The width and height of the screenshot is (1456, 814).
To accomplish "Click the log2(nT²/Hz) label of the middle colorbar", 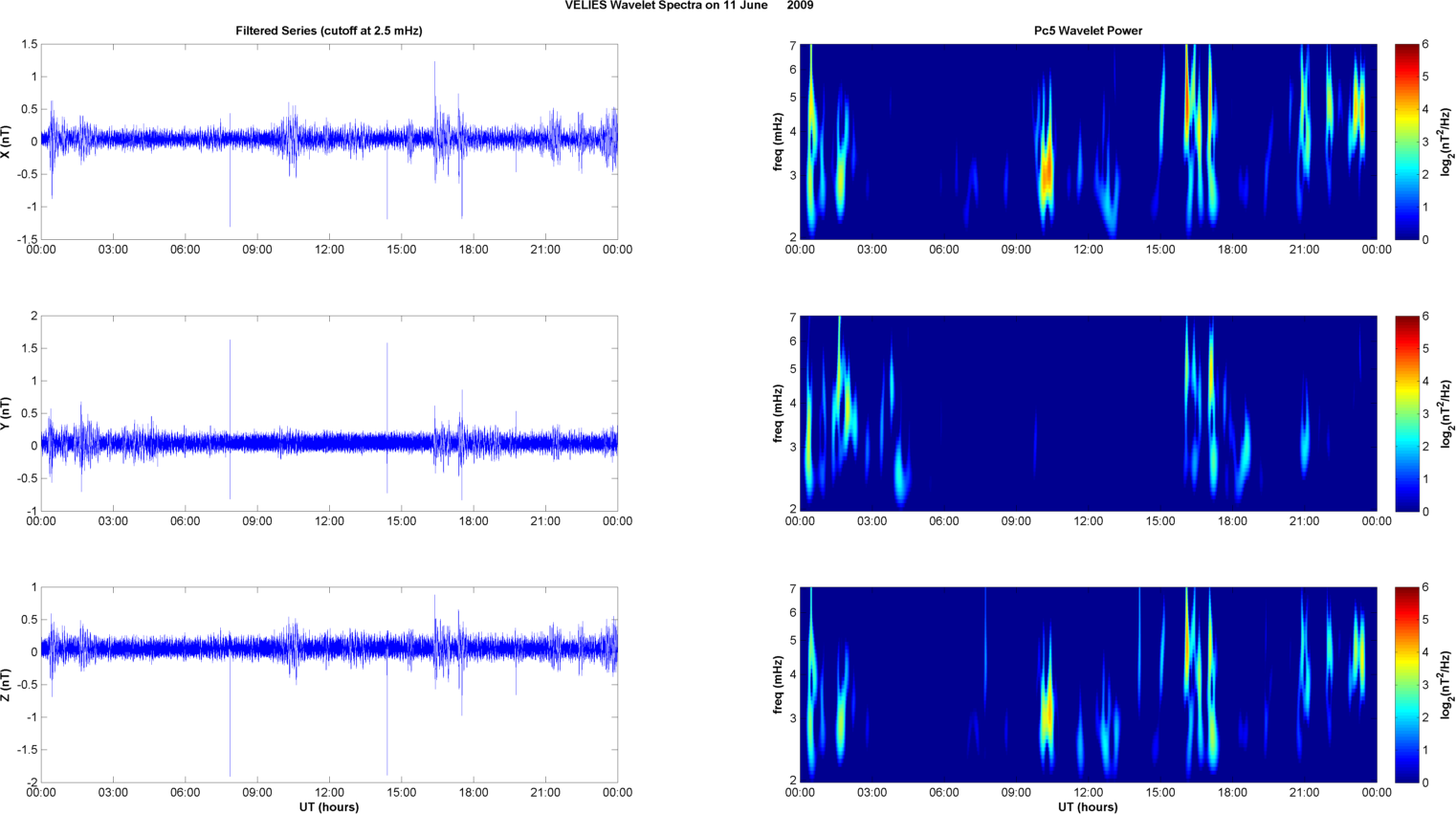I will tap(1446, 413).
